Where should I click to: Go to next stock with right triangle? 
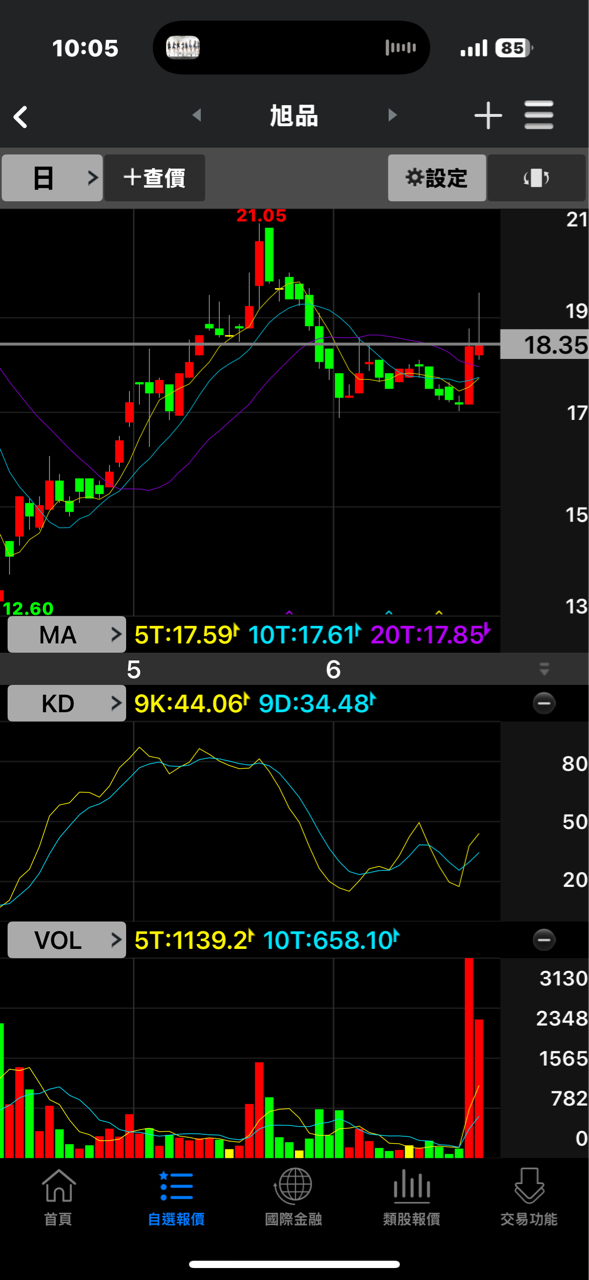tap(392, 116)
